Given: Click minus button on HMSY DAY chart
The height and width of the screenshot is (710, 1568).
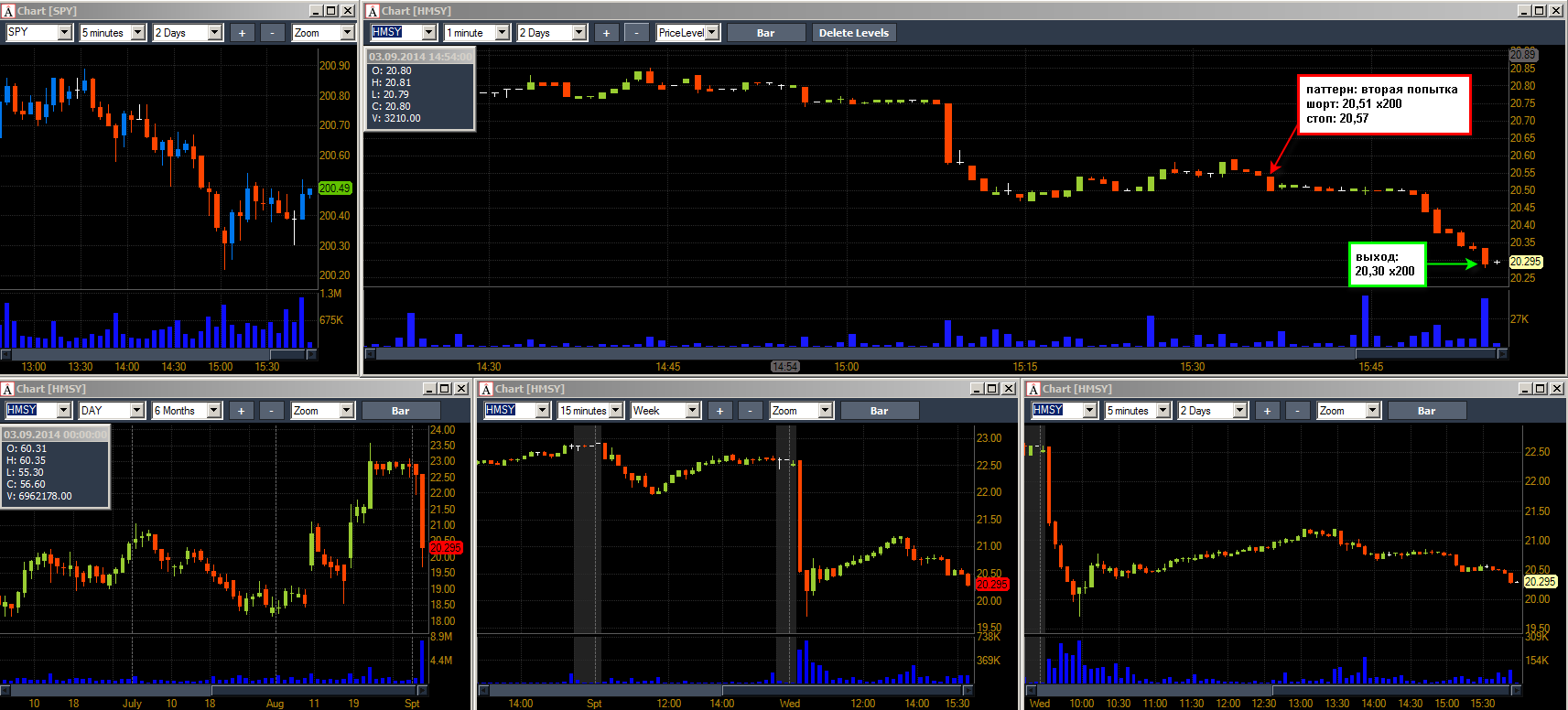Looking at the screenshot, I should 271,411.
